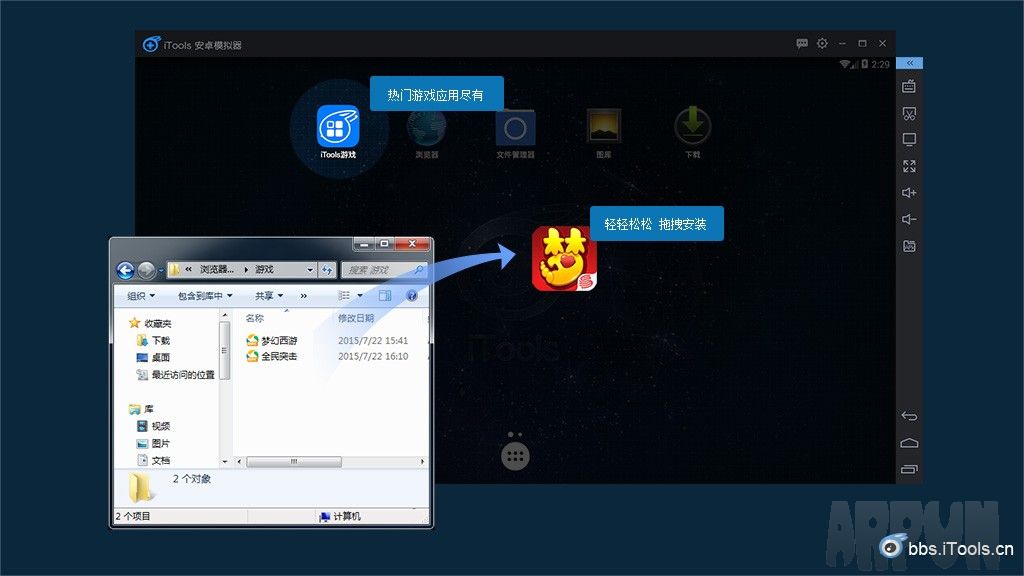Decrease emulator volume with speaker minus icon
This screenshot has height=576, width=1024.
[x=909, y=219]
